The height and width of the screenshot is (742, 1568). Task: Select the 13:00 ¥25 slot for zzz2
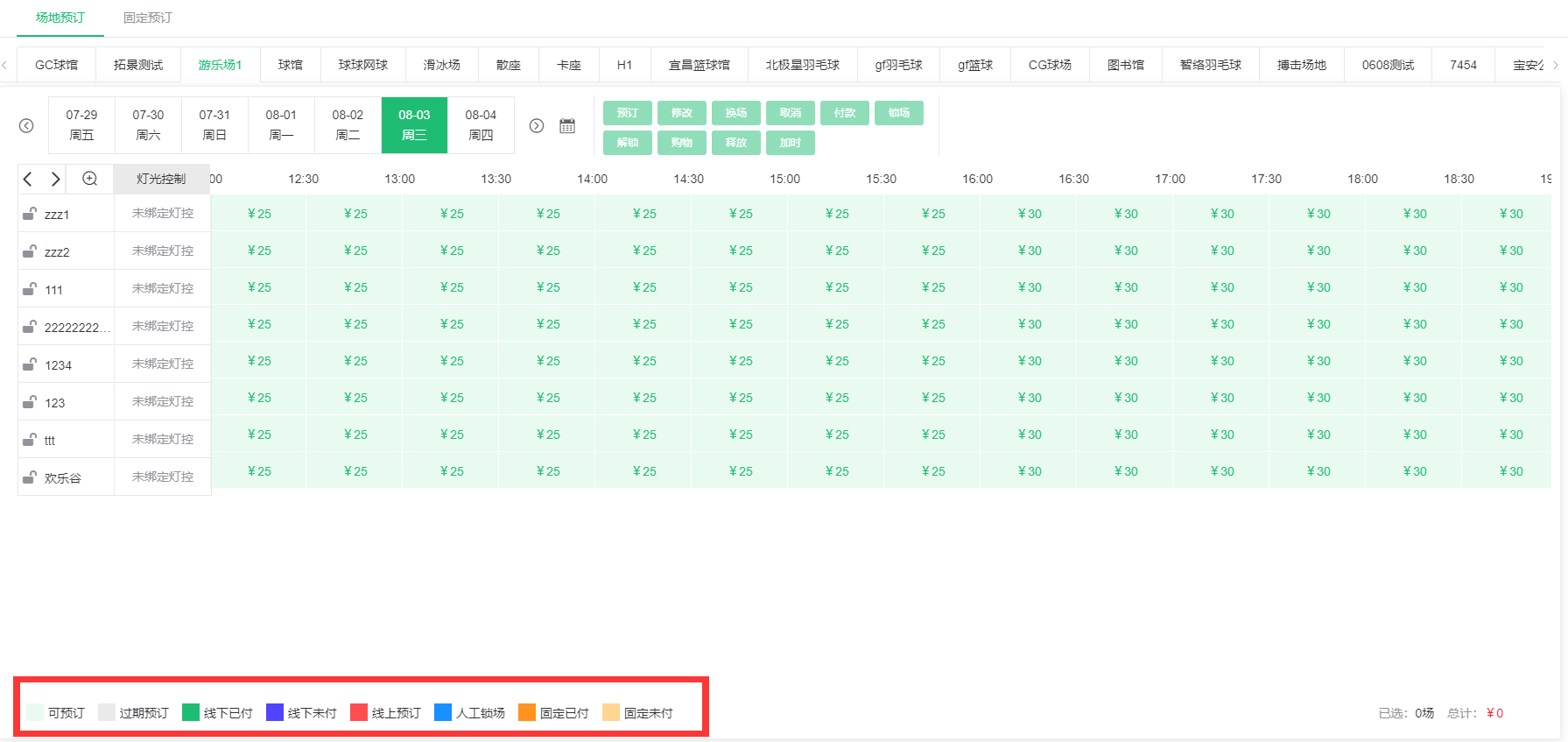click(x=452, y=251)
